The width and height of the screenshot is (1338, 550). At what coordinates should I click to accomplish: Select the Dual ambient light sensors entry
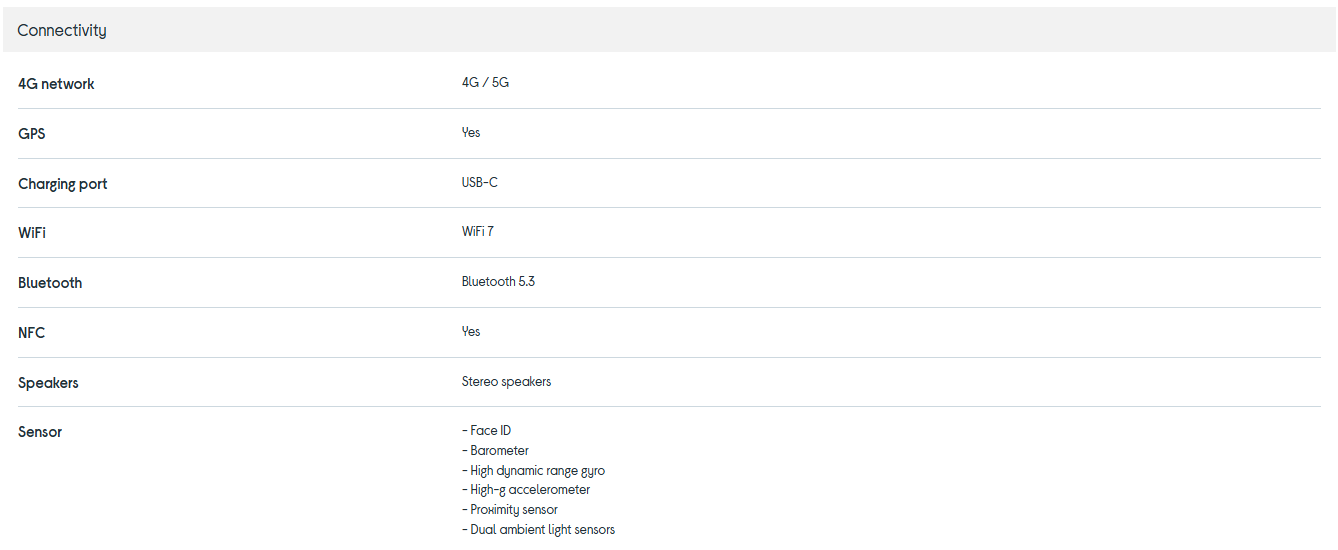tap(542, 530)
